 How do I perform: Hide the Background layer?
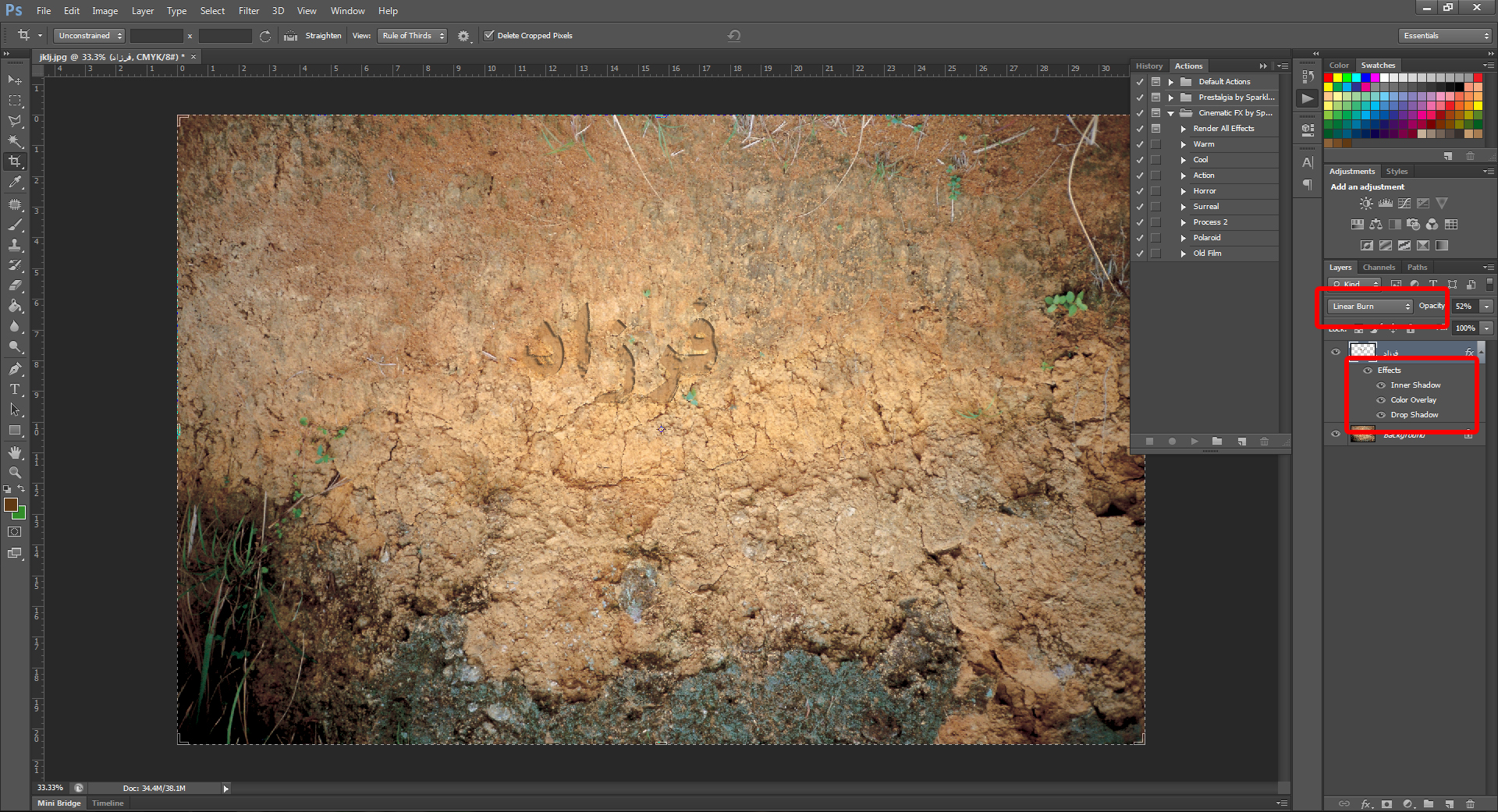point(1335,434)
